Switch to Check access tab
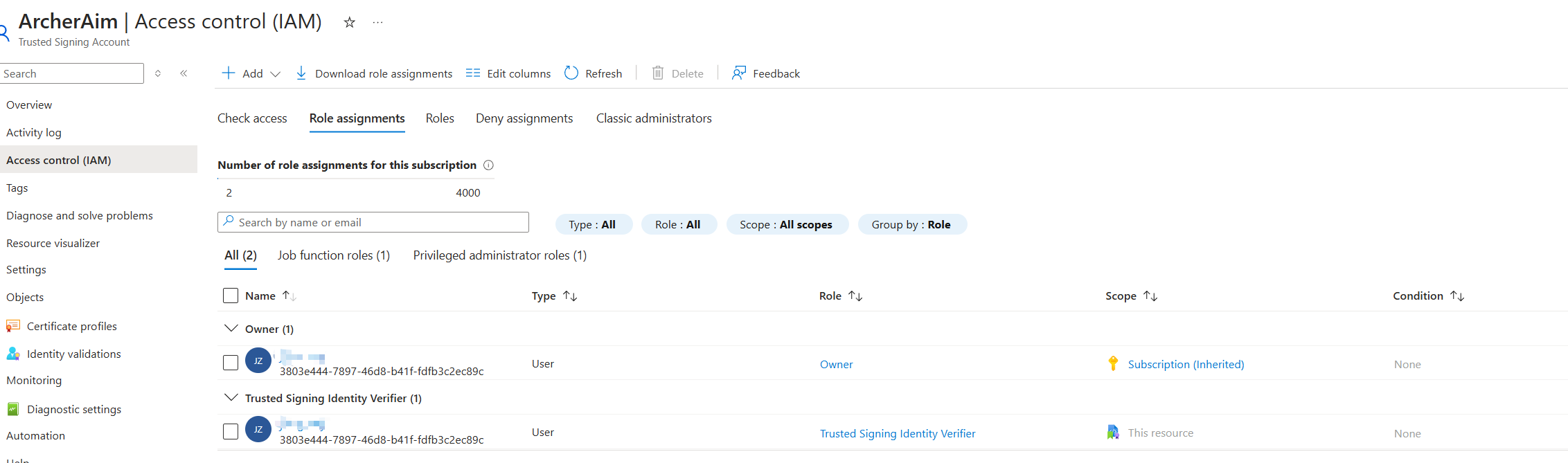Image resolution: width=1568 pixels, height=463 pixels. (252, 118)
